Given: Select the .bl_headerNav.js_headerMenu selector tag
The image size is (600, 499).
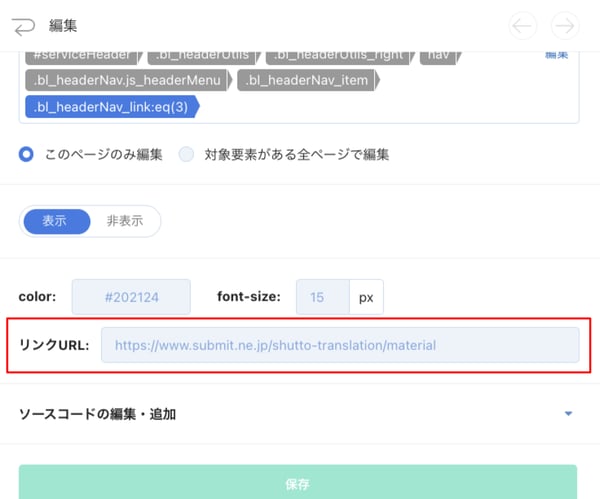Looking at the screenshot, I should pos(129,80).
